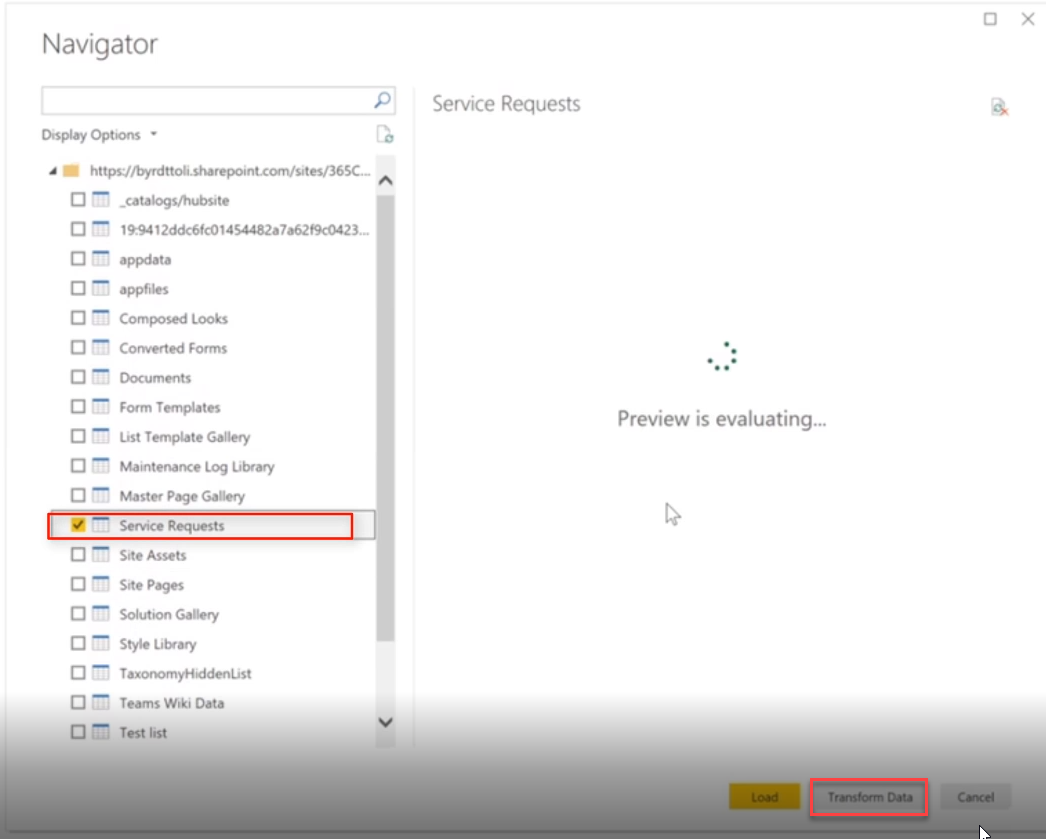Select the TaxonomyHiddenList item

tap(185, 674)
